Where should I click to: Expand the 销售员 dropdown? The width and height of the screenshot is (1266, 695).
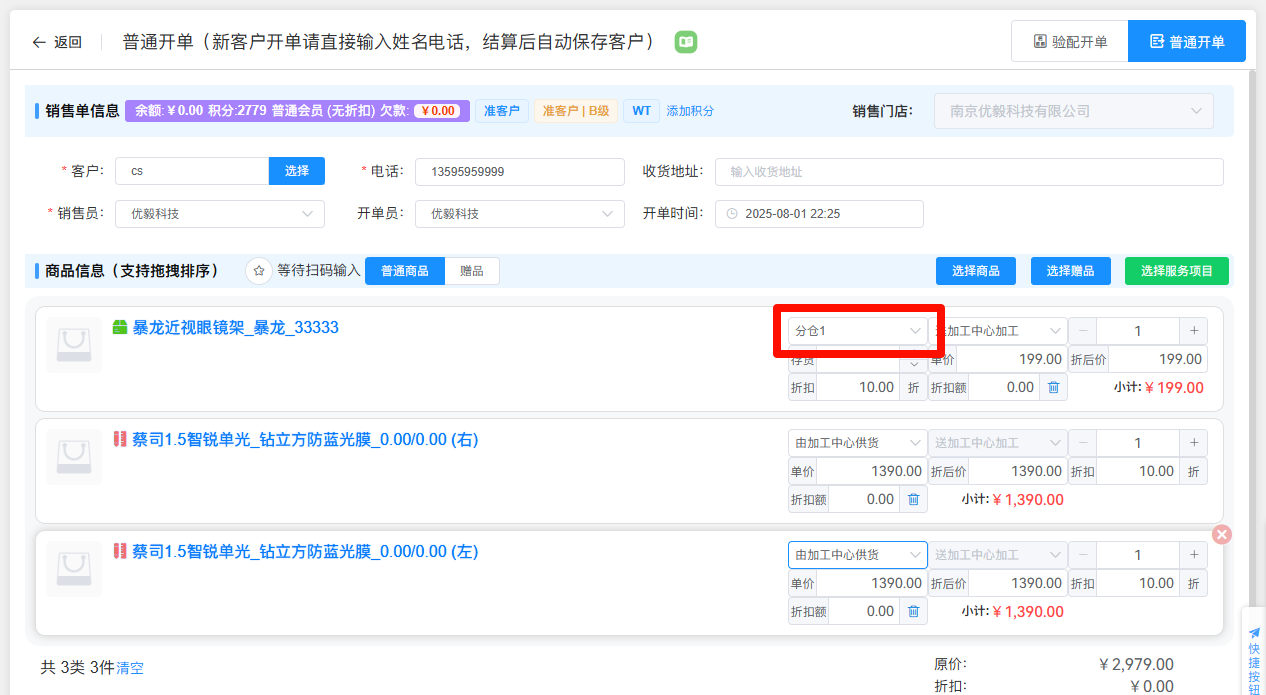(220, 214)
